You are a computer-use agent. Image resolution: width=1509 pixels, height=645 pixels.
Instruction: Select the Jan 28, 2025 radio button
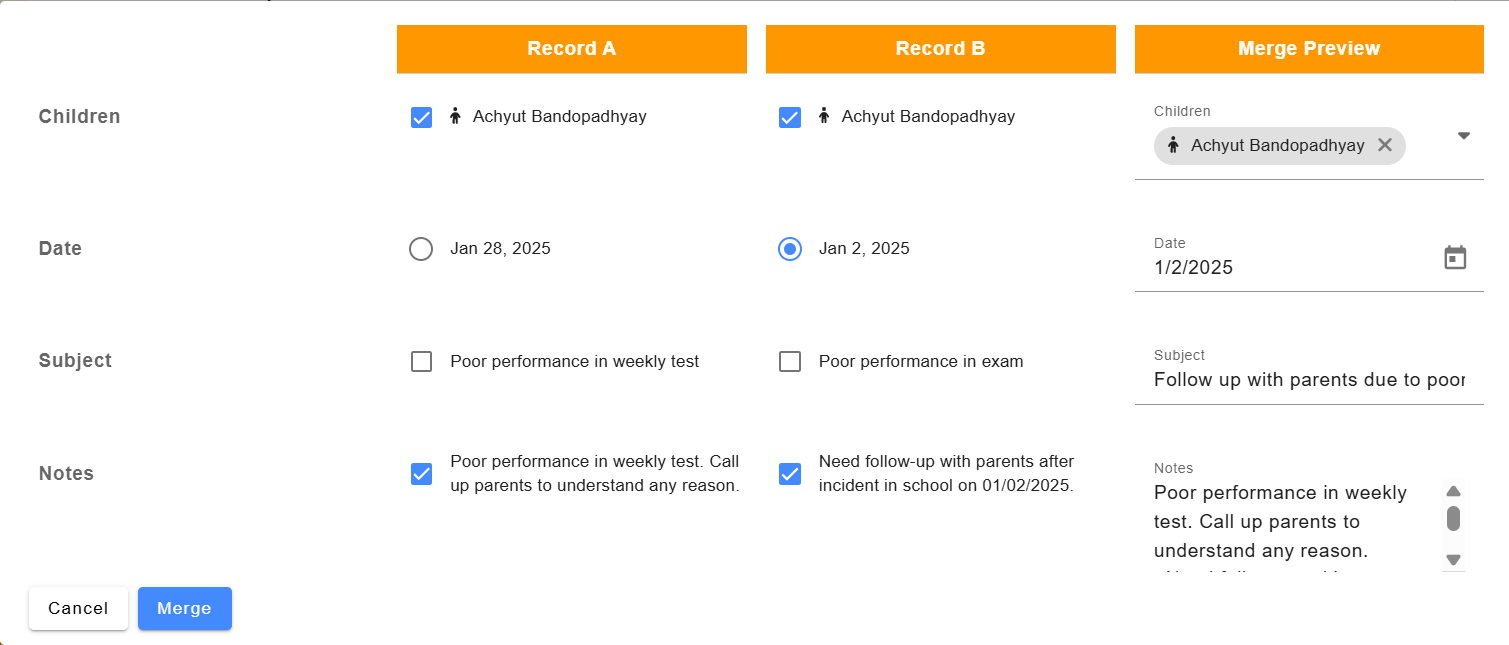coord(421,248)
